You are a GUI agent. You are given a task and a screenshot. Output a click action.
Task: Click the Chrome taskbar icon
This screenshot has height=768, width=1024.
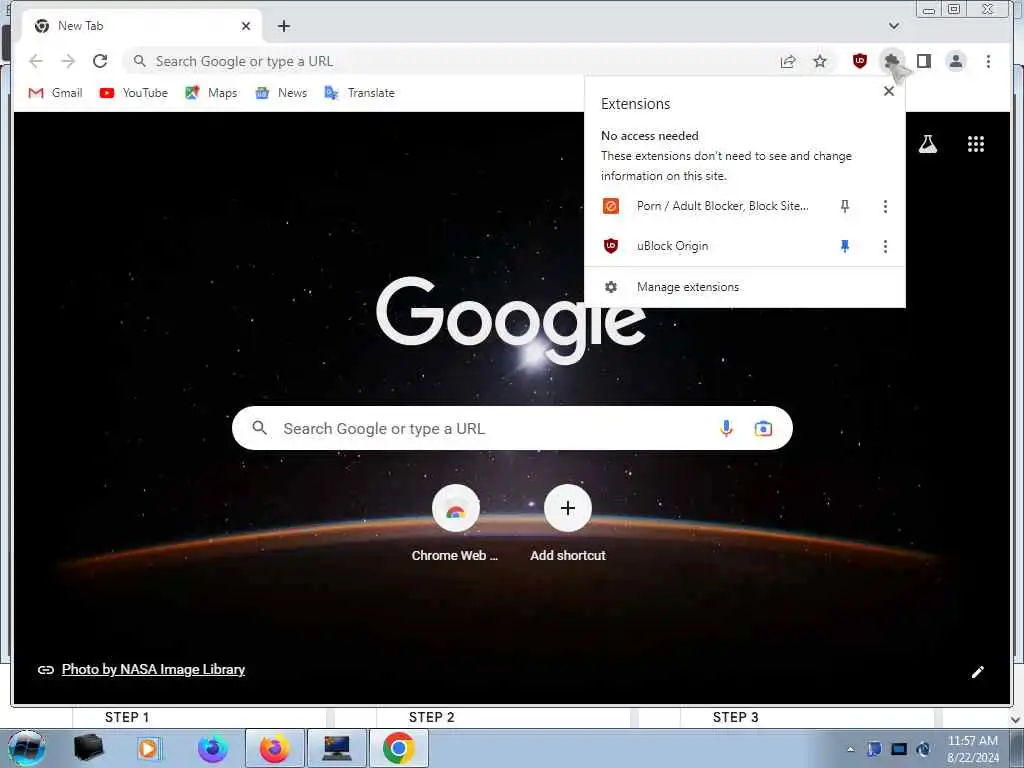click(x=398, y=748)
